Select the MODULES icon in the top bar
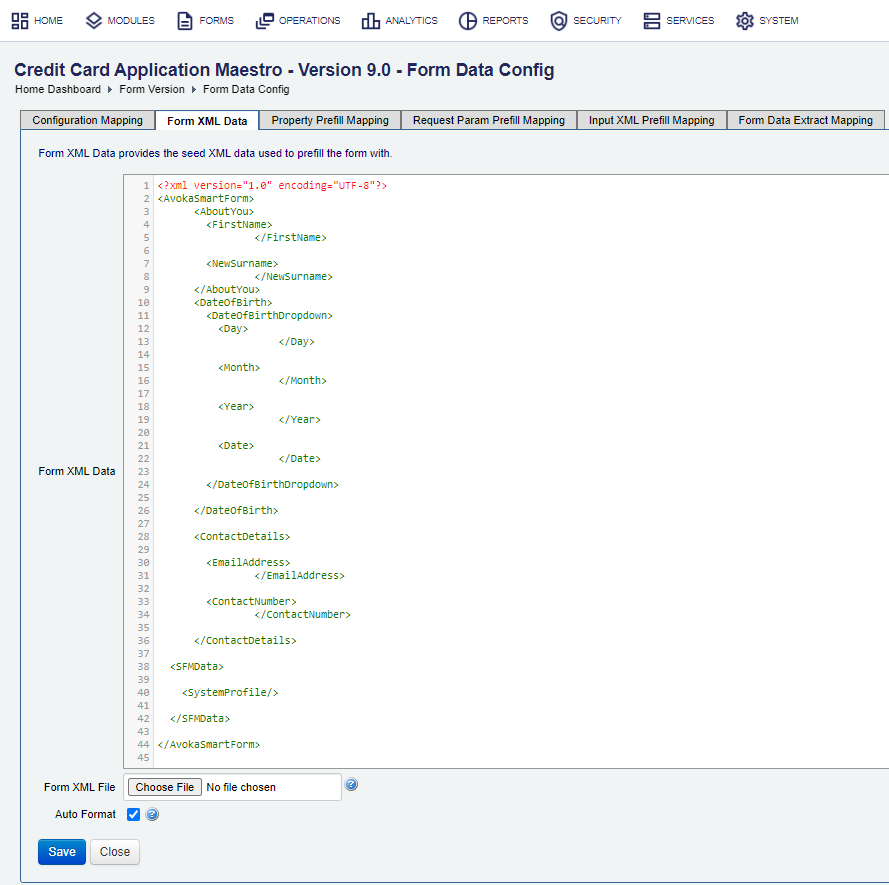Viewport: 889px width, 885px height. 93,20
